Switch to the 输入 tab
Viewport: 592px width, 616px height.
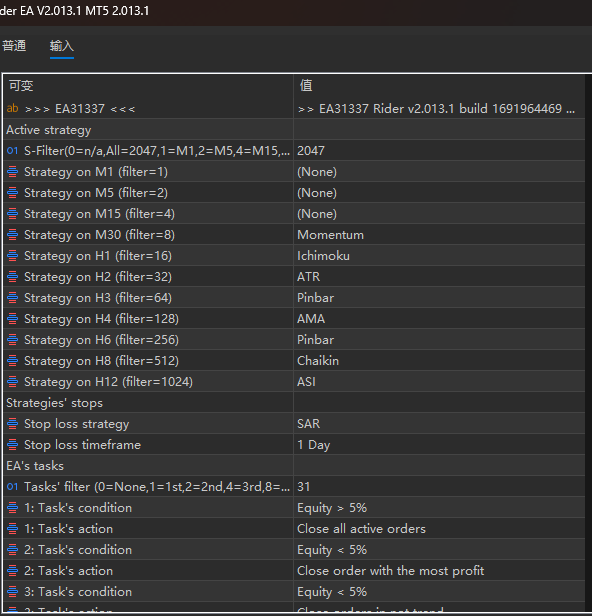coord(62,46)
